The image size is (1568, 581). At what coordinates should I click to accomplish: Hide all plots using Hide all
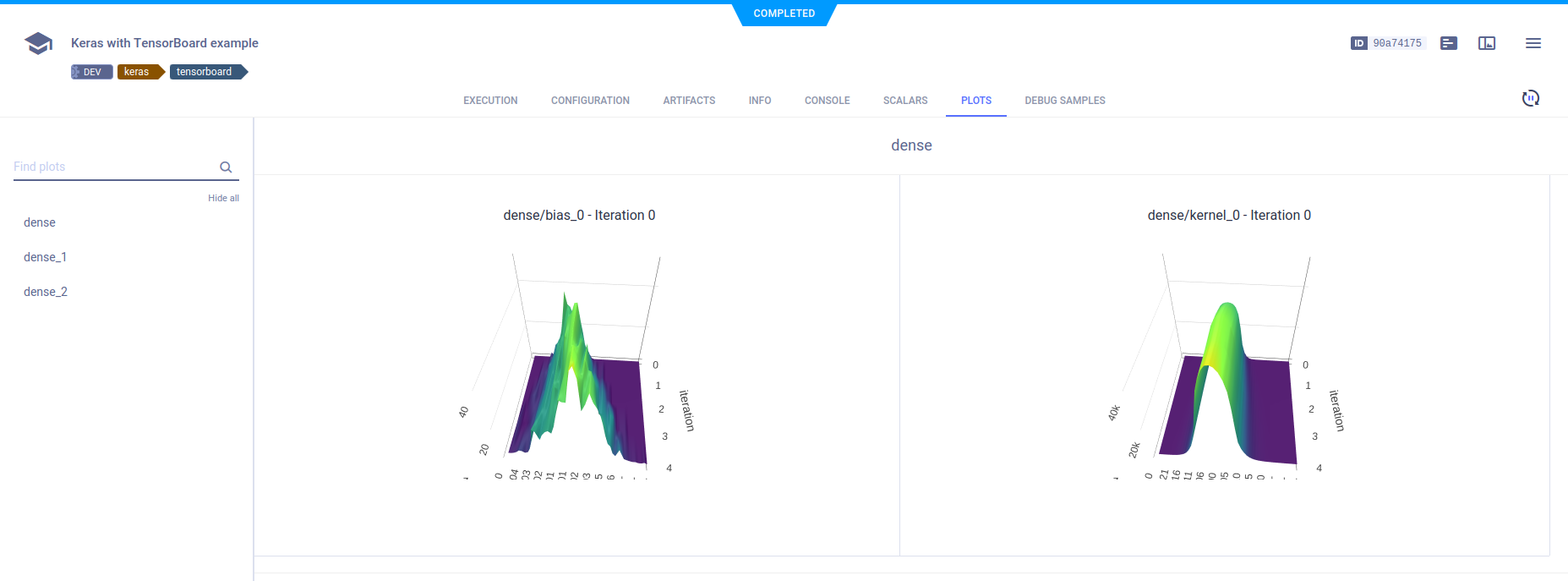point(223,198)
